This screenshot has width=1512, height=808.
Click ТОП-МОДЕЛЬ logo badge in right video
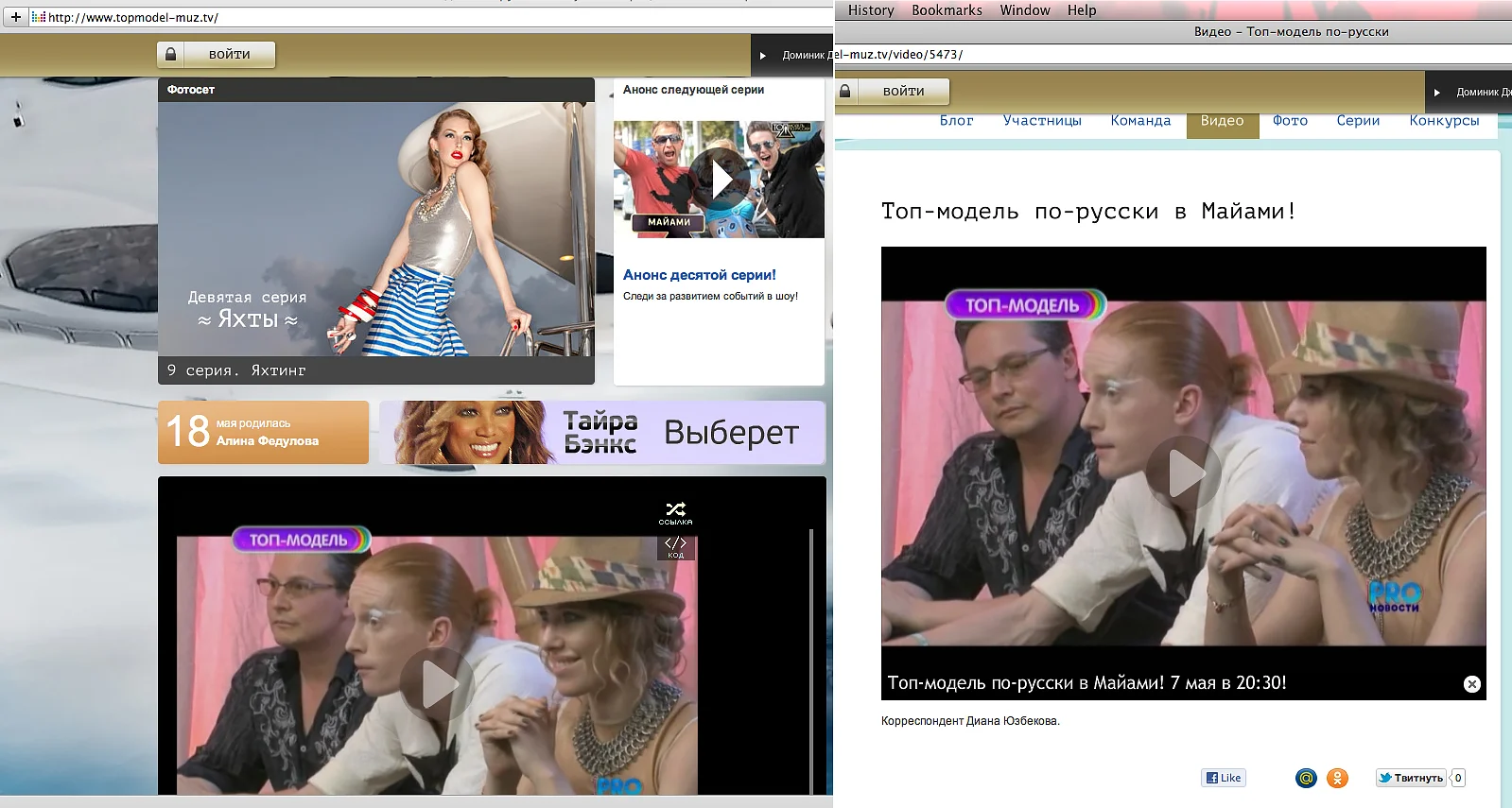tap(1024, 304)
